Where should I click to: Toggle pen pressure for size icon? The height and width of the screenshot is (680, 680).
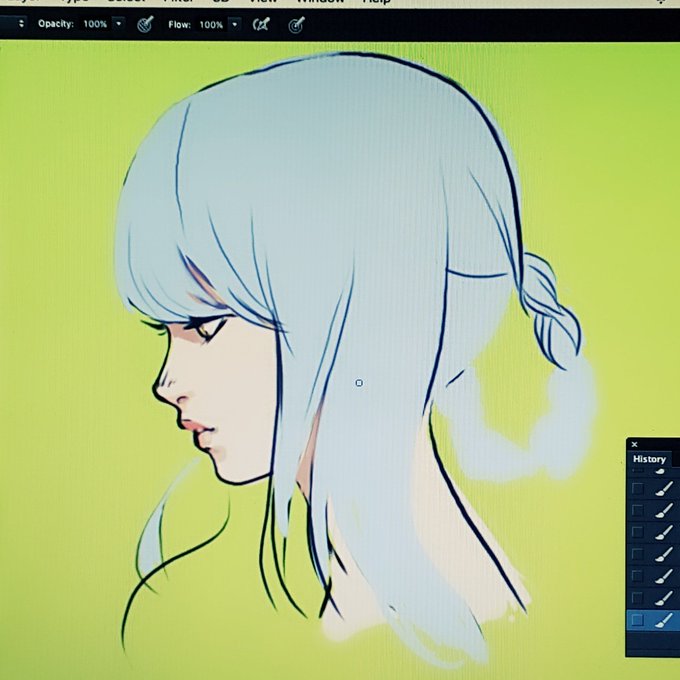[297, 25]
